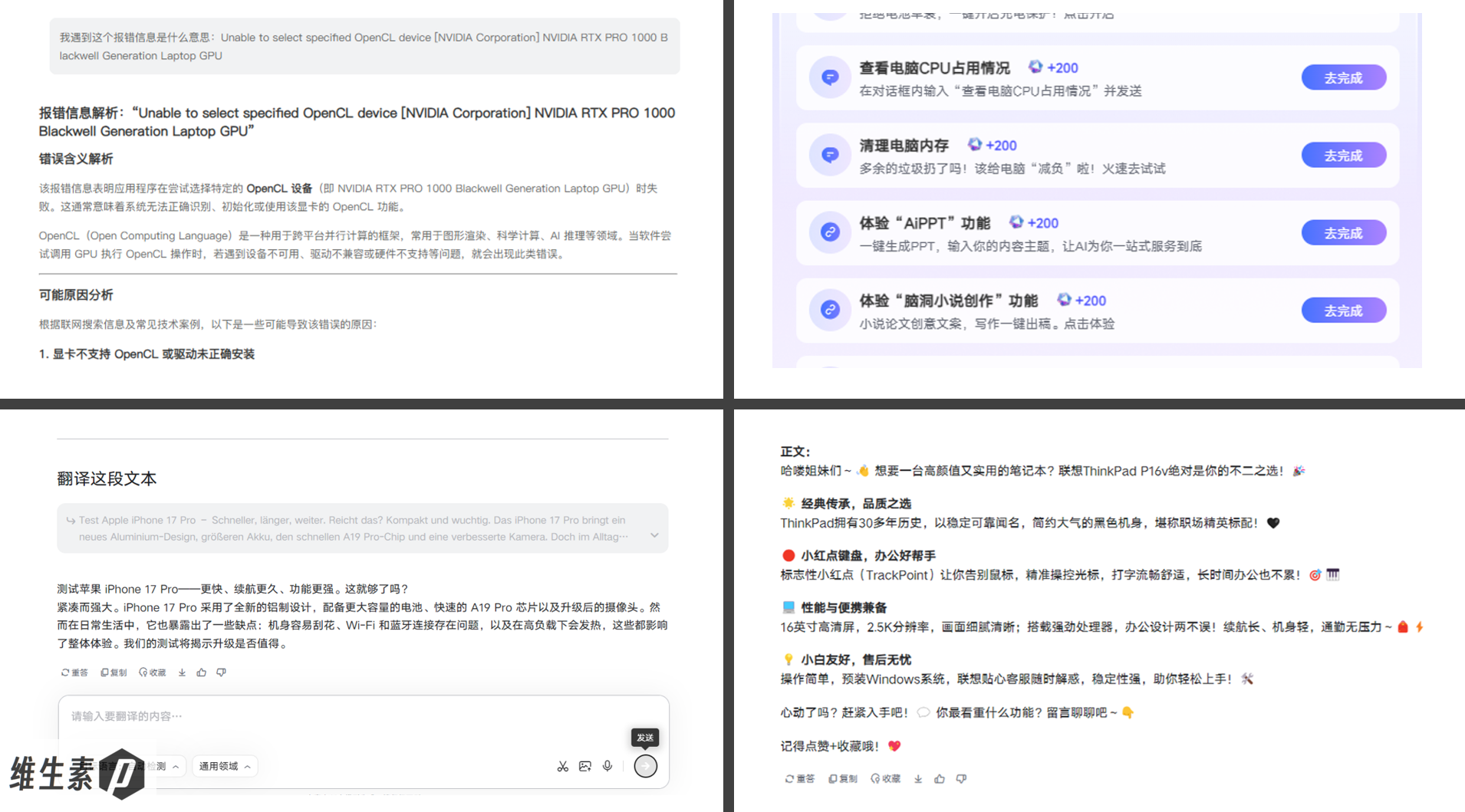Click 去完成 for 脑洞小说创作 task

(x=1343, y=311)
